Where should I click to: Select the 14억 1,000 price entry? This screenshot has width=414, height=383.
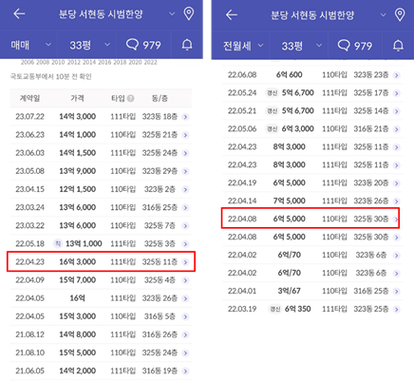tap(77, 134)
